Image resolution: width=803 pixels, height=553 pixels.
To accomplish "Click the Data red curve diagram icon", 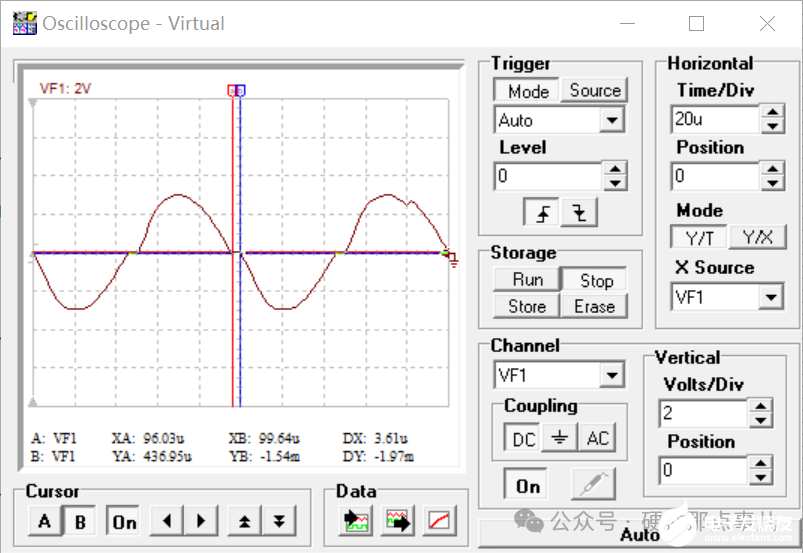I will pos(440,521).
